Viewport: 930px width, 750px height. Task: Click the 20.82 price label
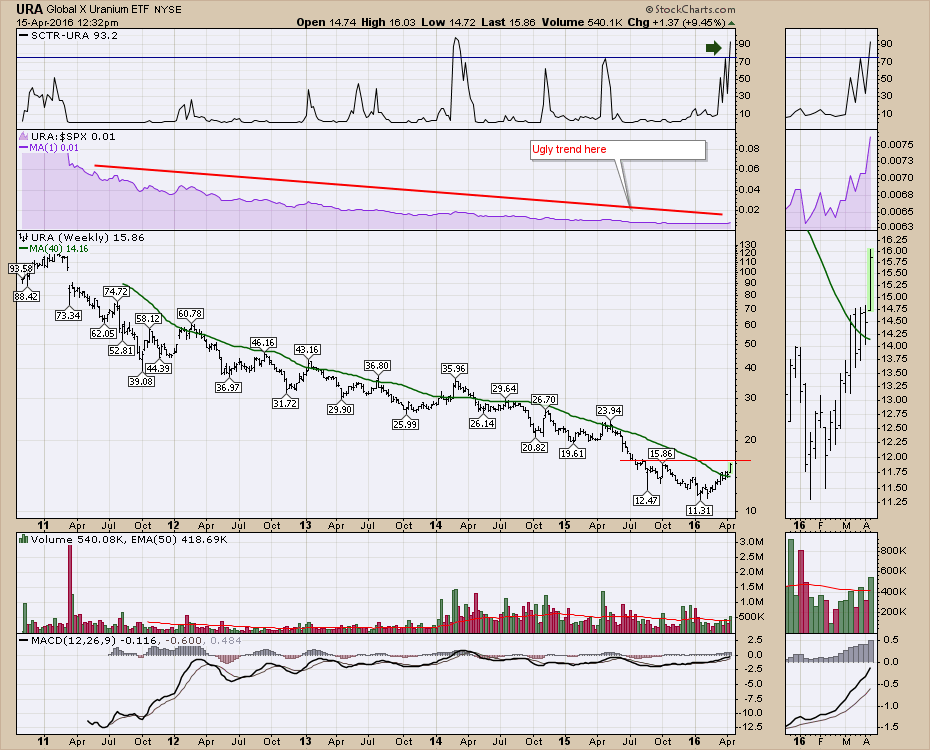pos(534,447)
